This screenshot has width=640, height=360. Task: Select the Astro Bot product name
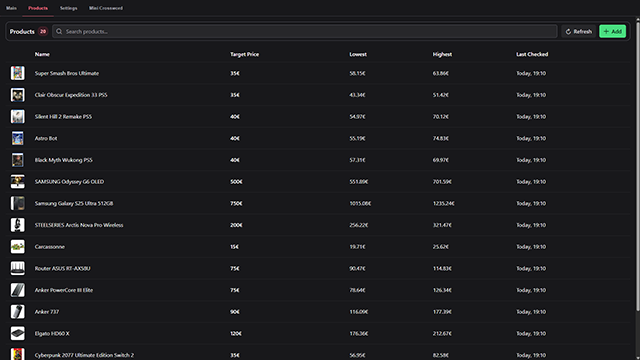pos(46,138)
